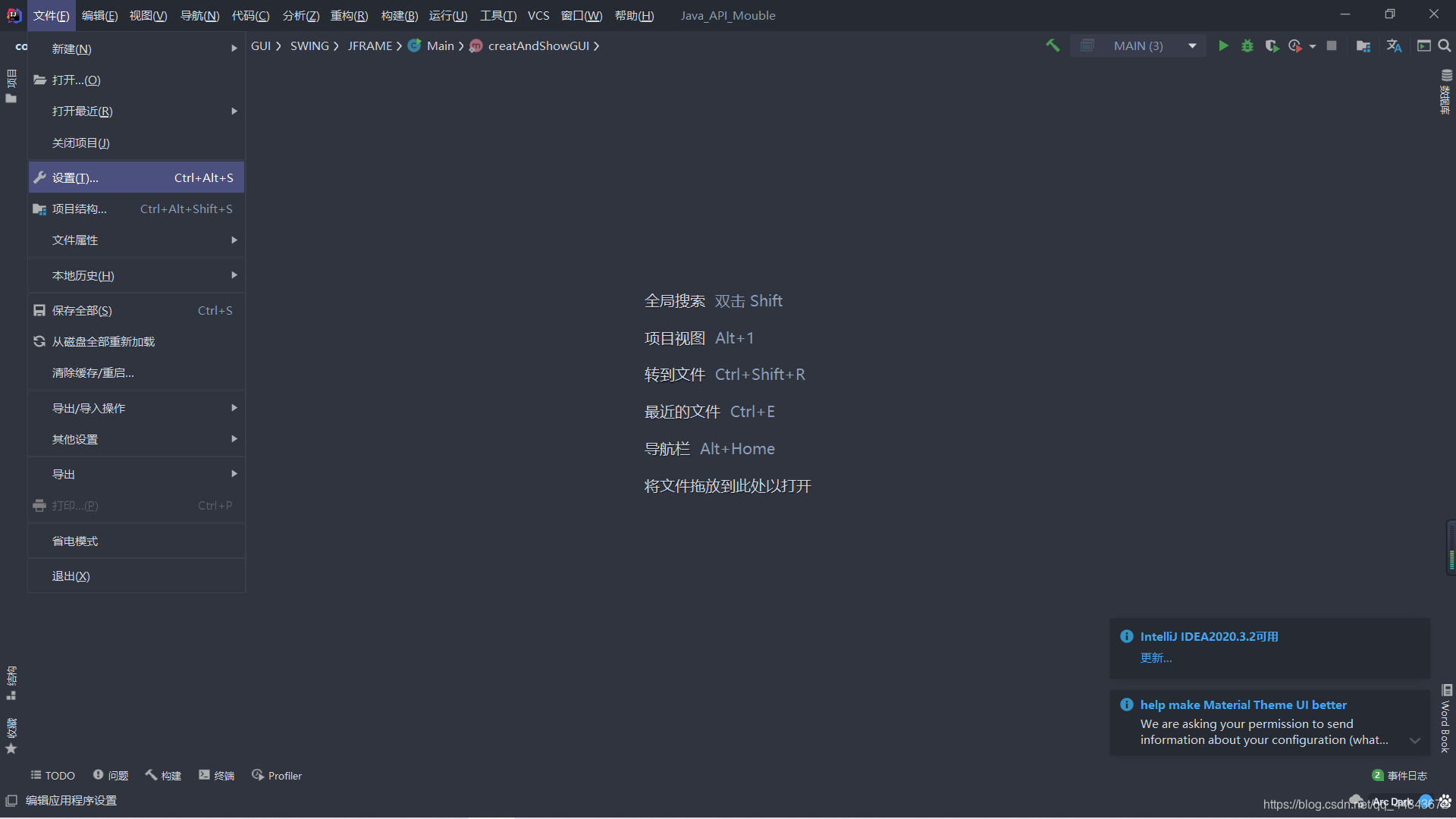Click the JFRAME breadcrumb
This screenshot has width=1456, height=819.
[370, 46]
